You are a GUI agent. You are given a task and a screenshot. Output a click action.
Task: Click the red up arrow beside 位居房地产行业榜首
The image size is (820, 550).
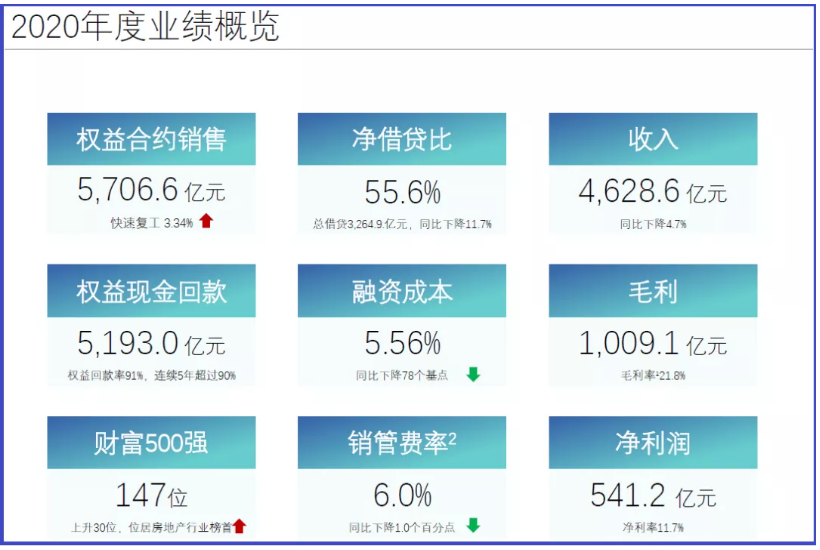pos(240,526)
